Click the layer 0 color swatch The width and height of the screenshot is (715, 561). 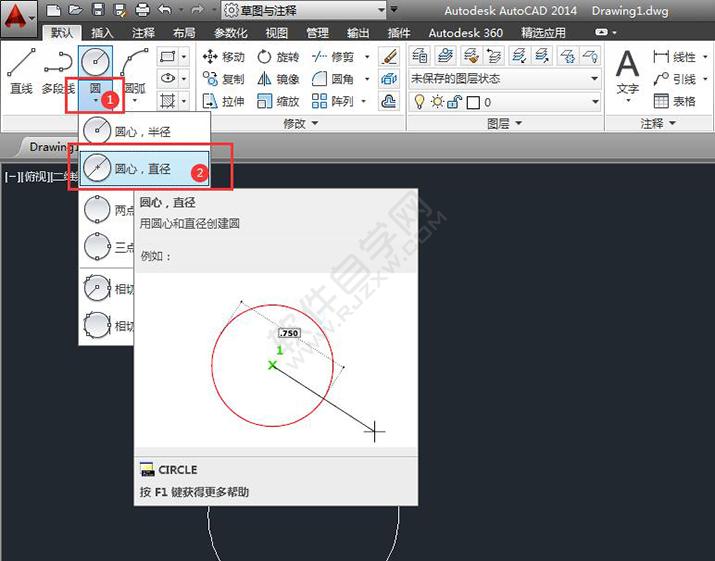pyautogui.click(x=473, y=101)
